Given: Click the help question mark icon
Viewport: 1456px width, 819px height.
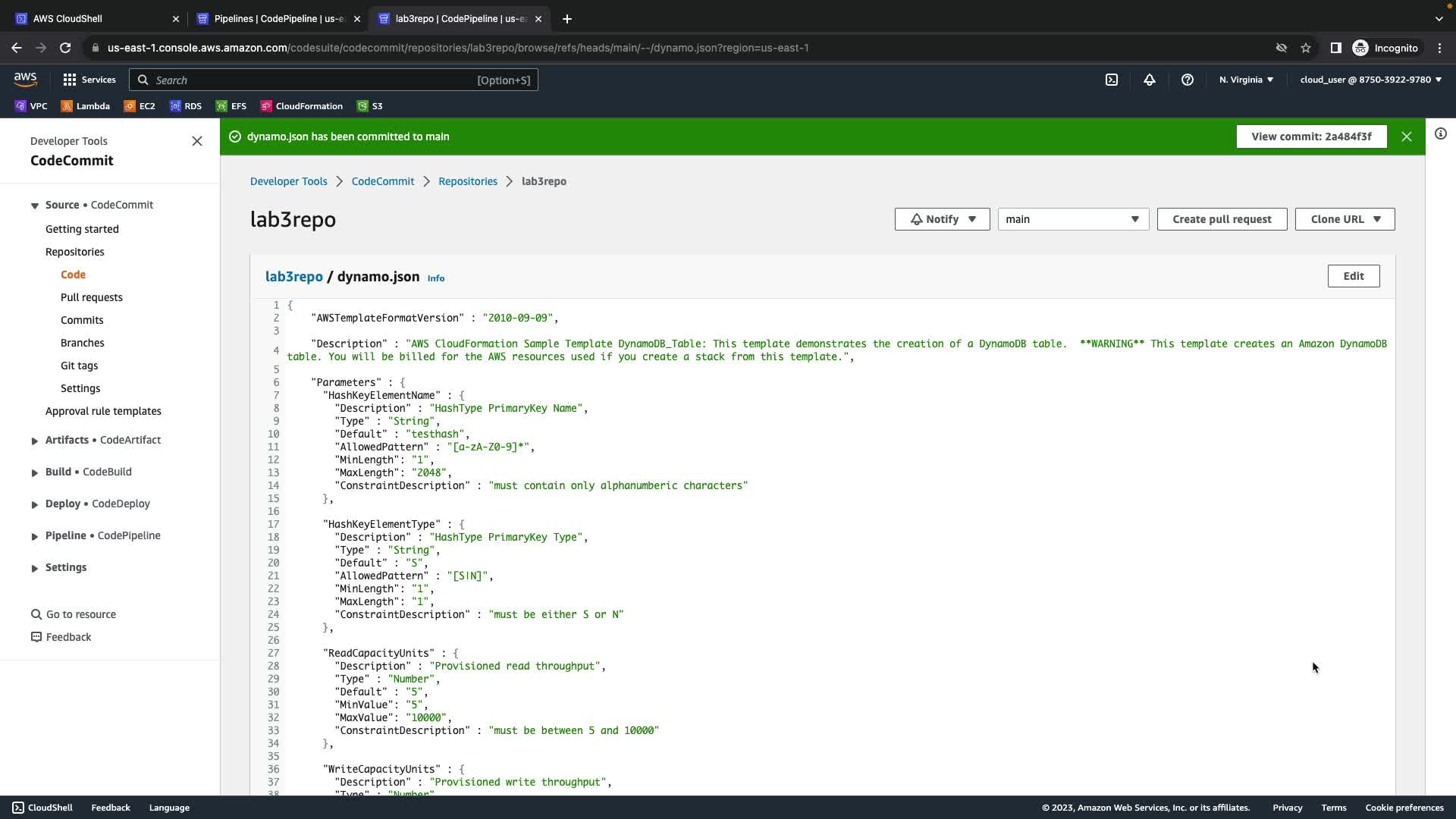Looking at the screenshot, I should point(1187,80).
